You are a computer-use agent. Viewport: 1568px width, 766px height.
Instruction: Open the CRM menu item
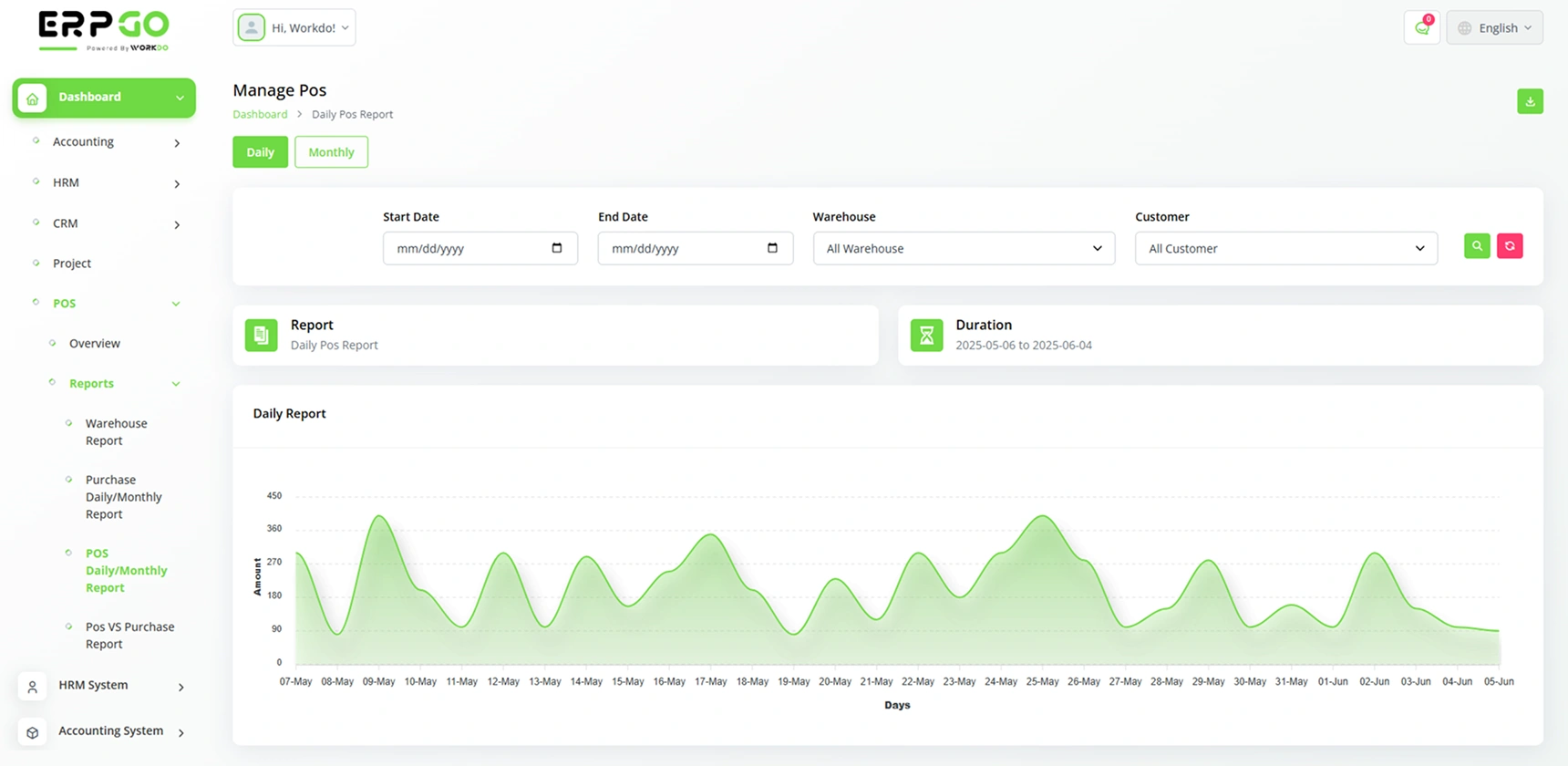pyautogui.click(x=65, y=223)
